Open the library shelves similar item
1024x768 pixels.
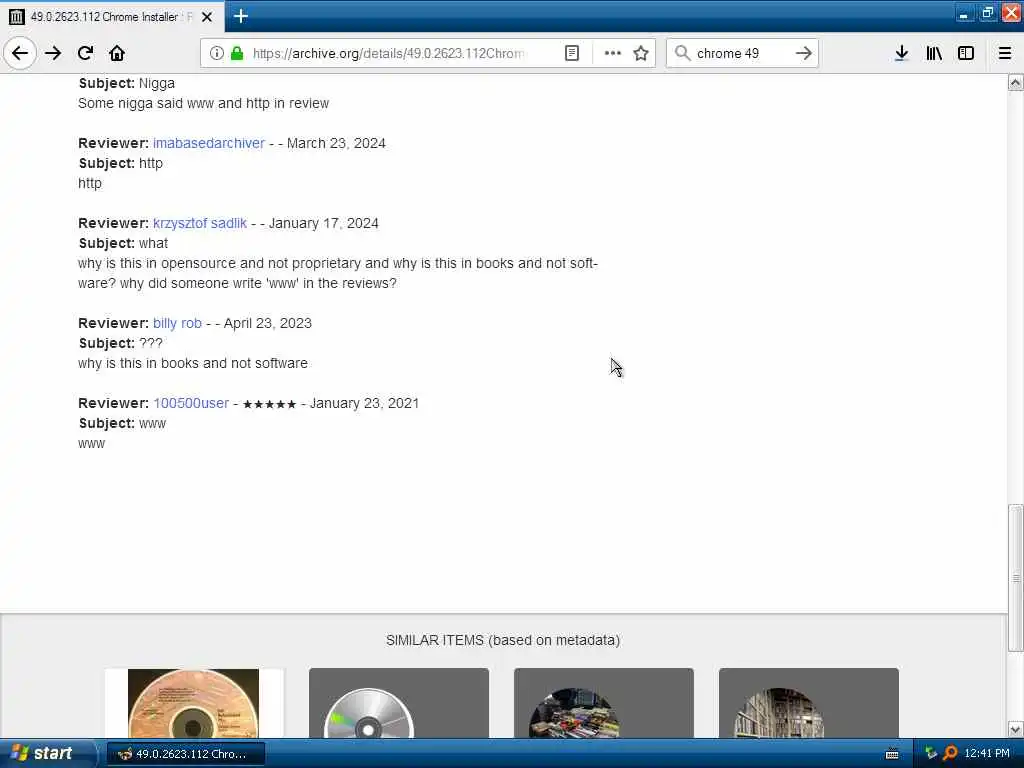[x=808, y=703]
